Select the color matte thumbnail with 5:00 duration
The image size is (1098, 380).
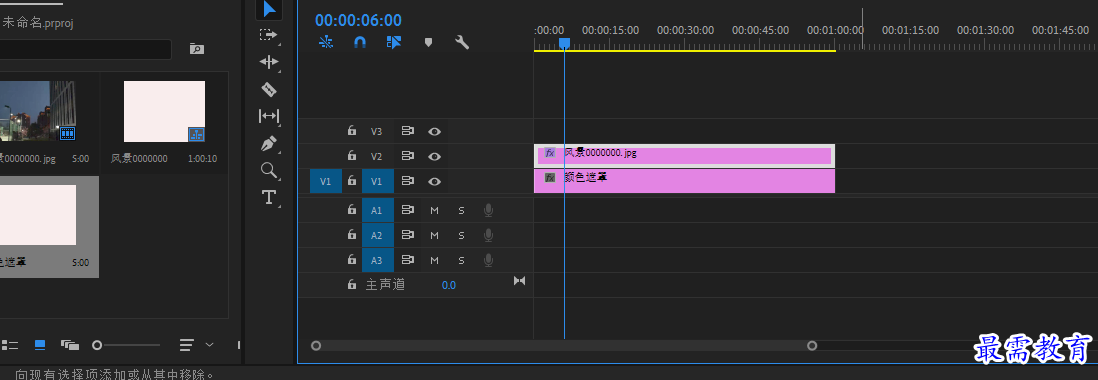click(38, 215)
